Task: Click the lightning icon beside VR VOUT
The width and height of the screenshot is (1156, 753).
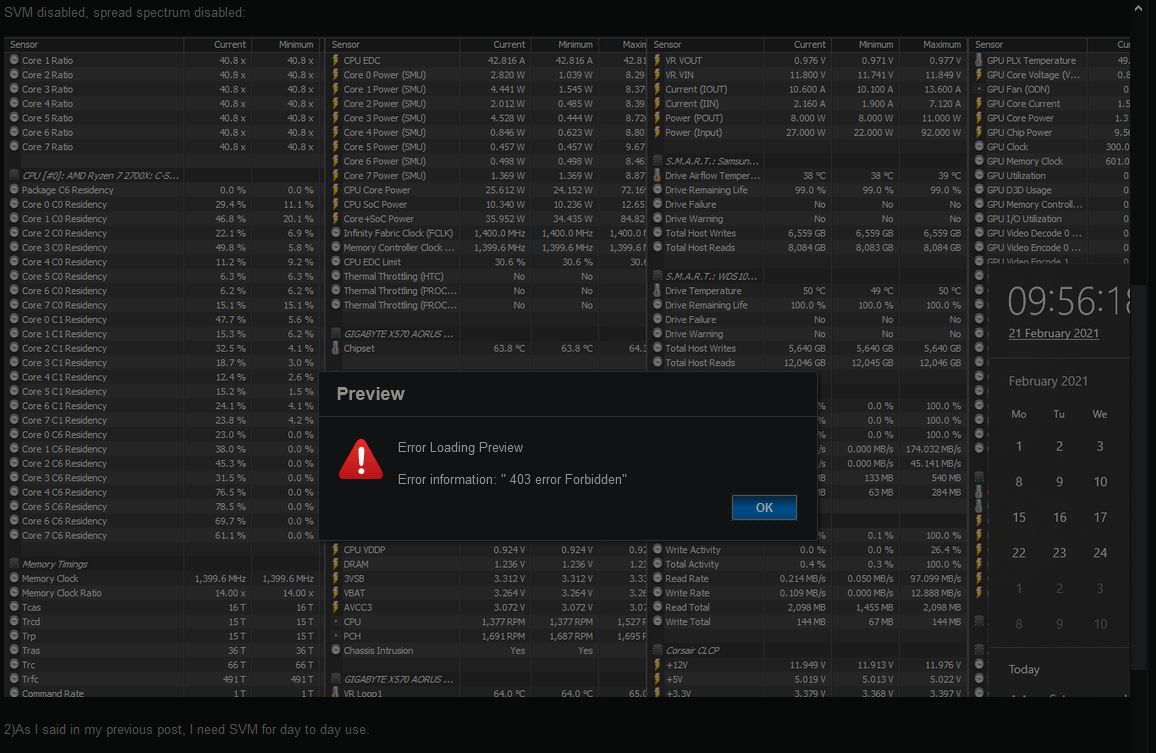Action: pos(657,60)
